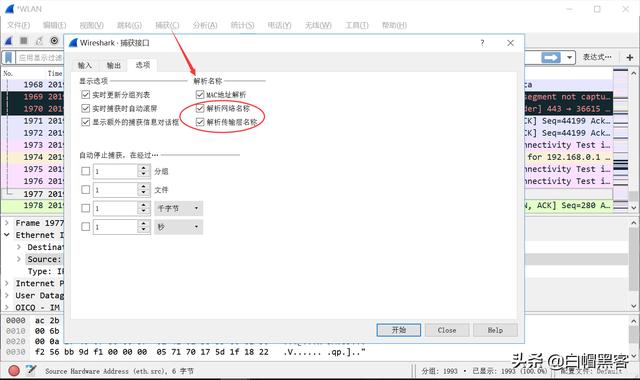Toggle the 解析传输层名称 checkbox
Image resolution: width=640 pixels, height=380 pixels.
pyautogui.click(x=200, y=122)
